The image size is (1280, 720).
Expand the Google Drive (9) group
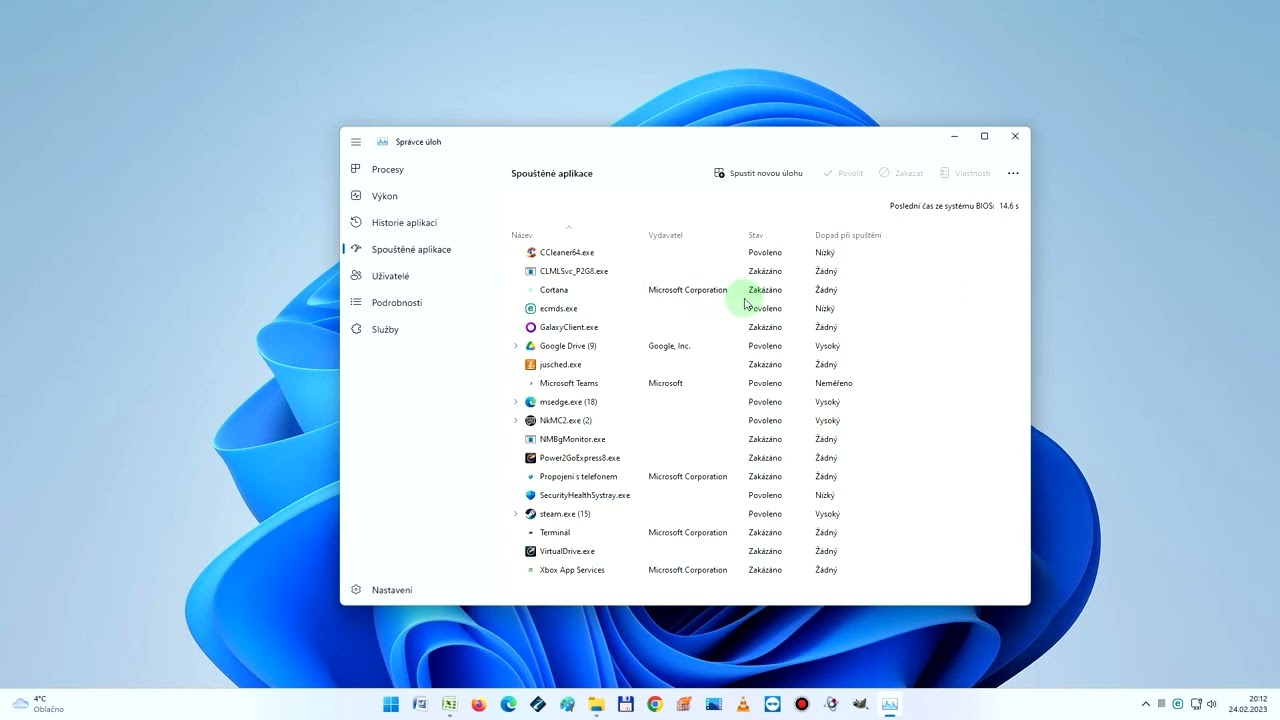pyautogui.click(x=516, y=346)
